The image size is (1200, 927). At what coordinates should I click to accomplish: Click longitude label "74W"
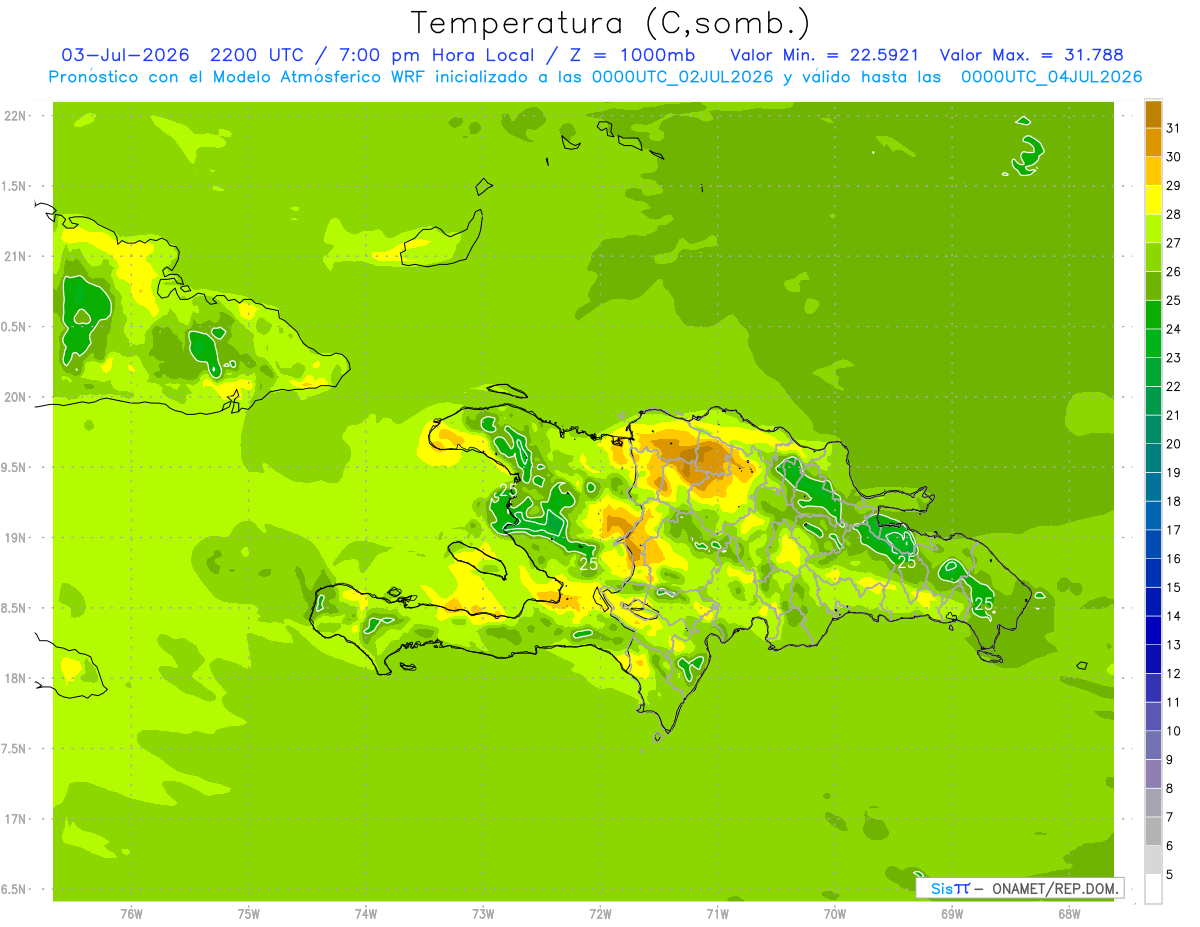(x=366, y=914)
